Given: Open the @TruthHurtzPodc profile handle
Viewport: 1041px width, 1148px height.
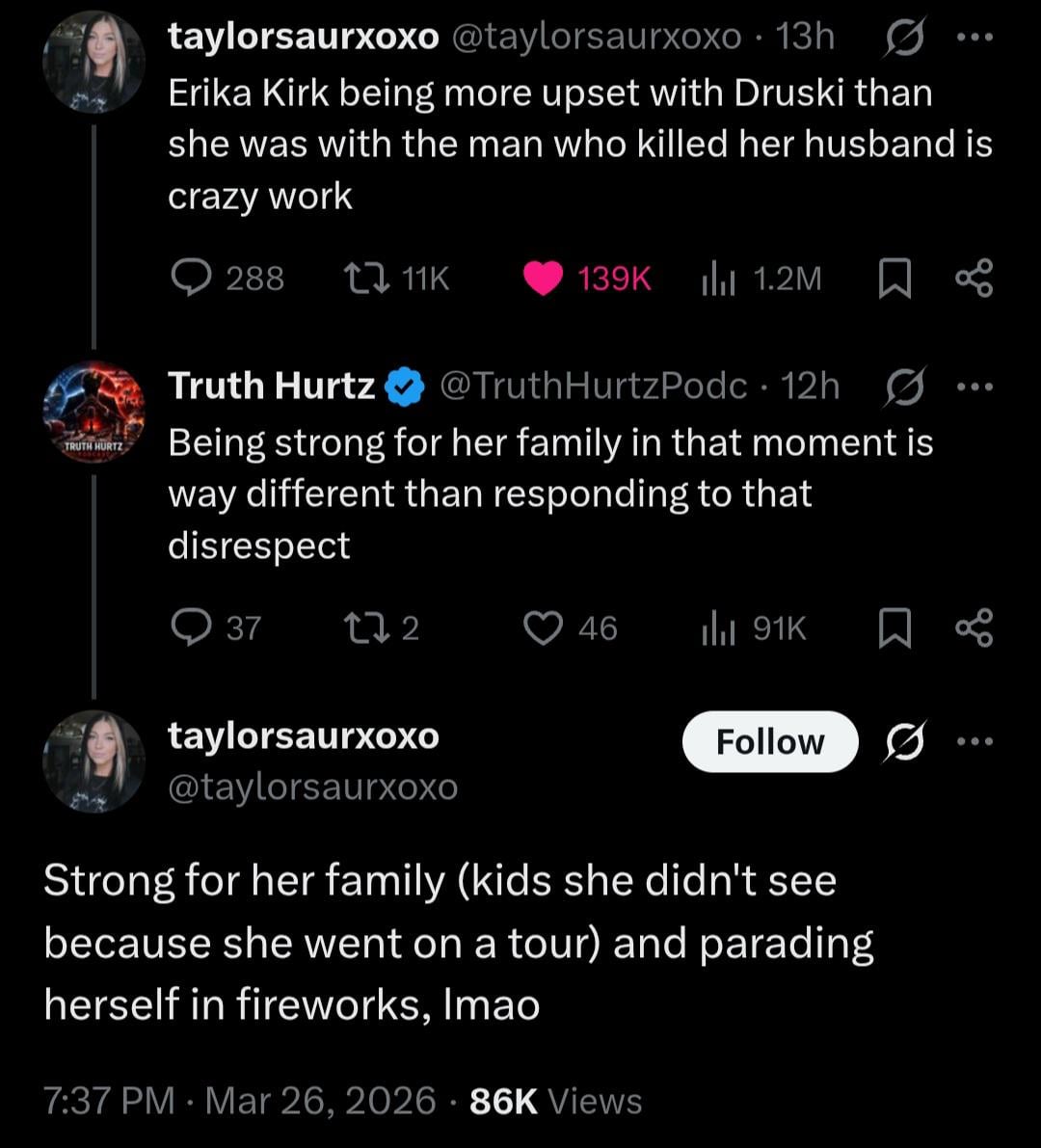Looking at the screenshot, I should coord(593,387).
